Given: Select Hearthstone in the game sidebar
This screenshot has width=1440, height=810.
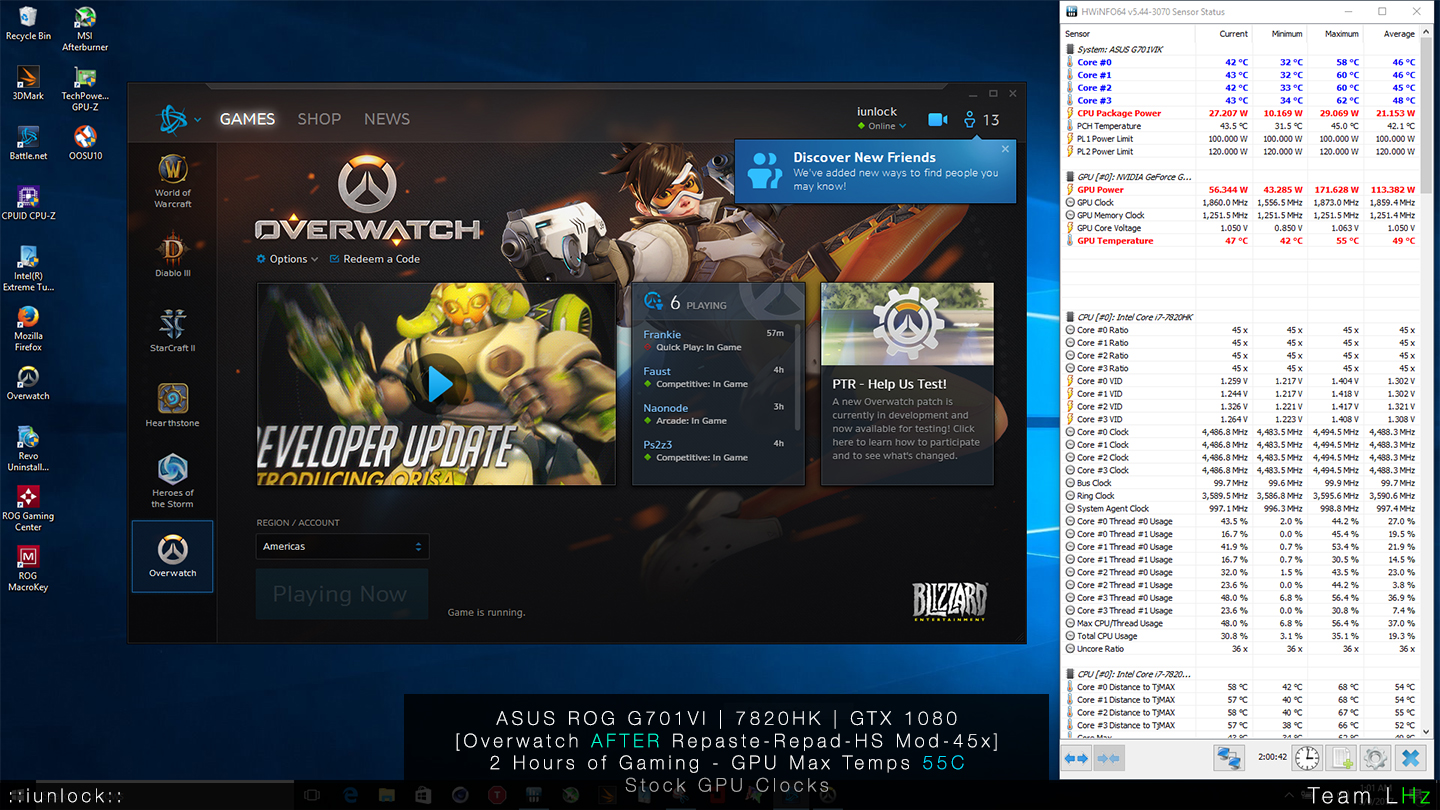Looking at the screenshot, I should coord(173,405).
